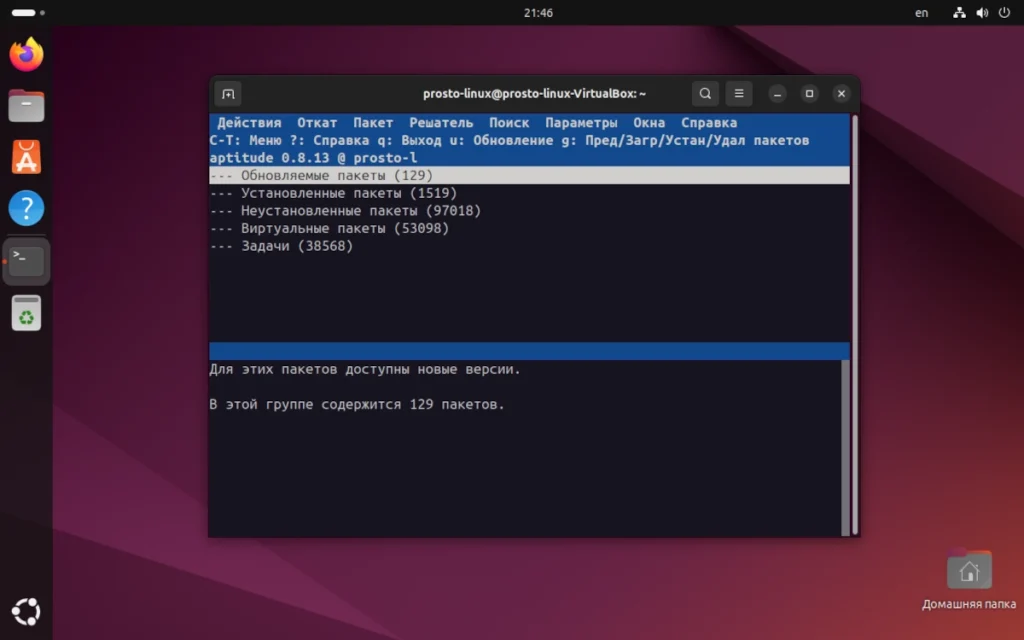Open the power menu icon in the top bar
Screen dimensions: 1024x640
click(x=1004, y=12)
